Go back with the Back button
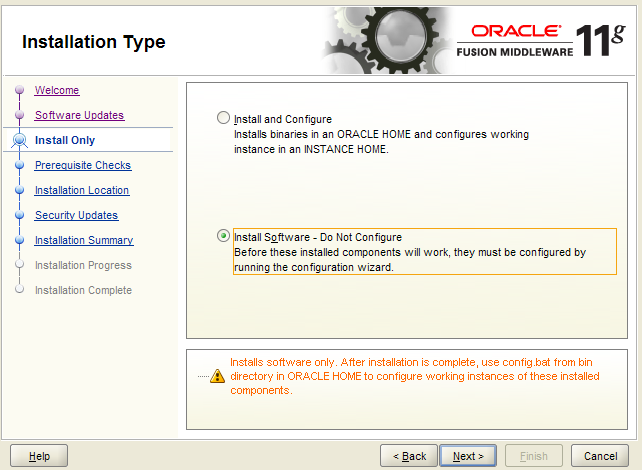This screenshot has width=642, height=470. click(408, 456)
